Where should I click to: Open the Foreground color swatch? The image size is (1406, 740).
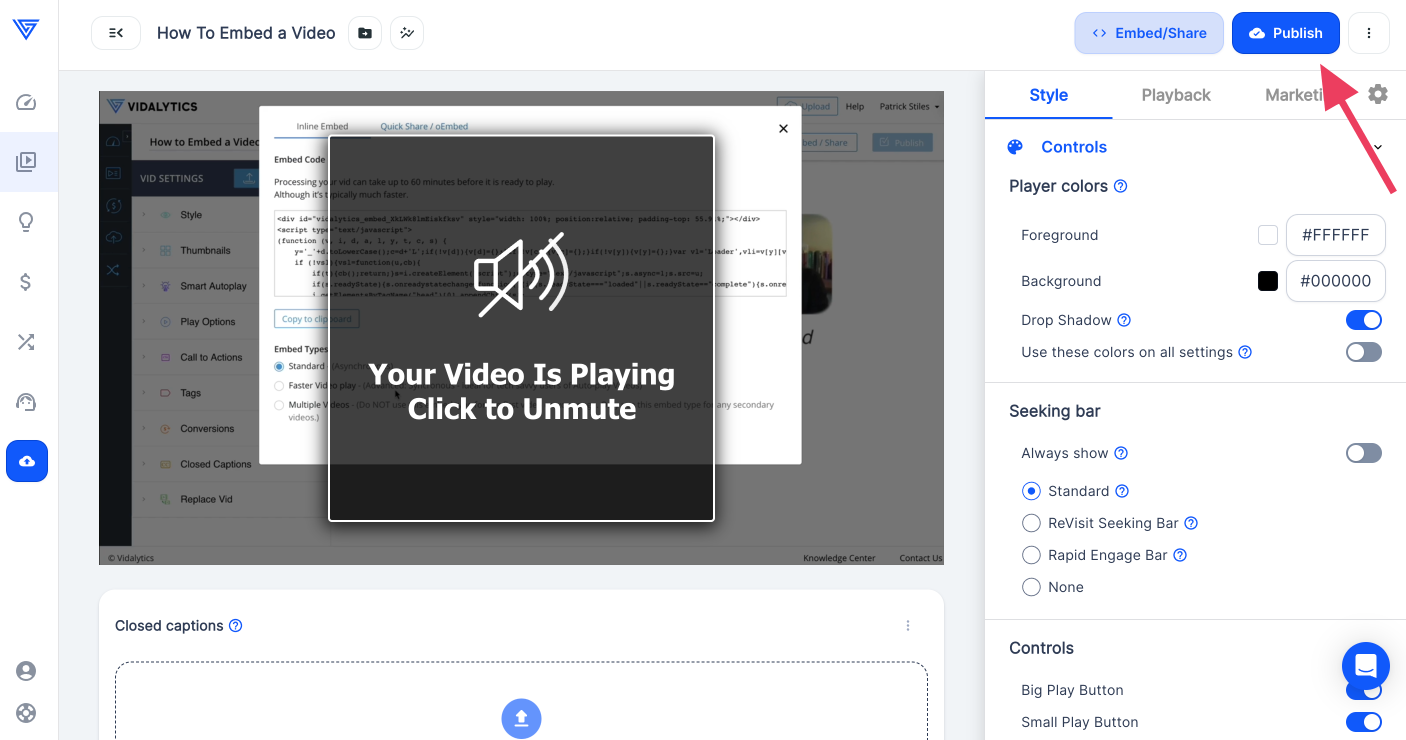pyautogui.click(x=1268, y=235)
